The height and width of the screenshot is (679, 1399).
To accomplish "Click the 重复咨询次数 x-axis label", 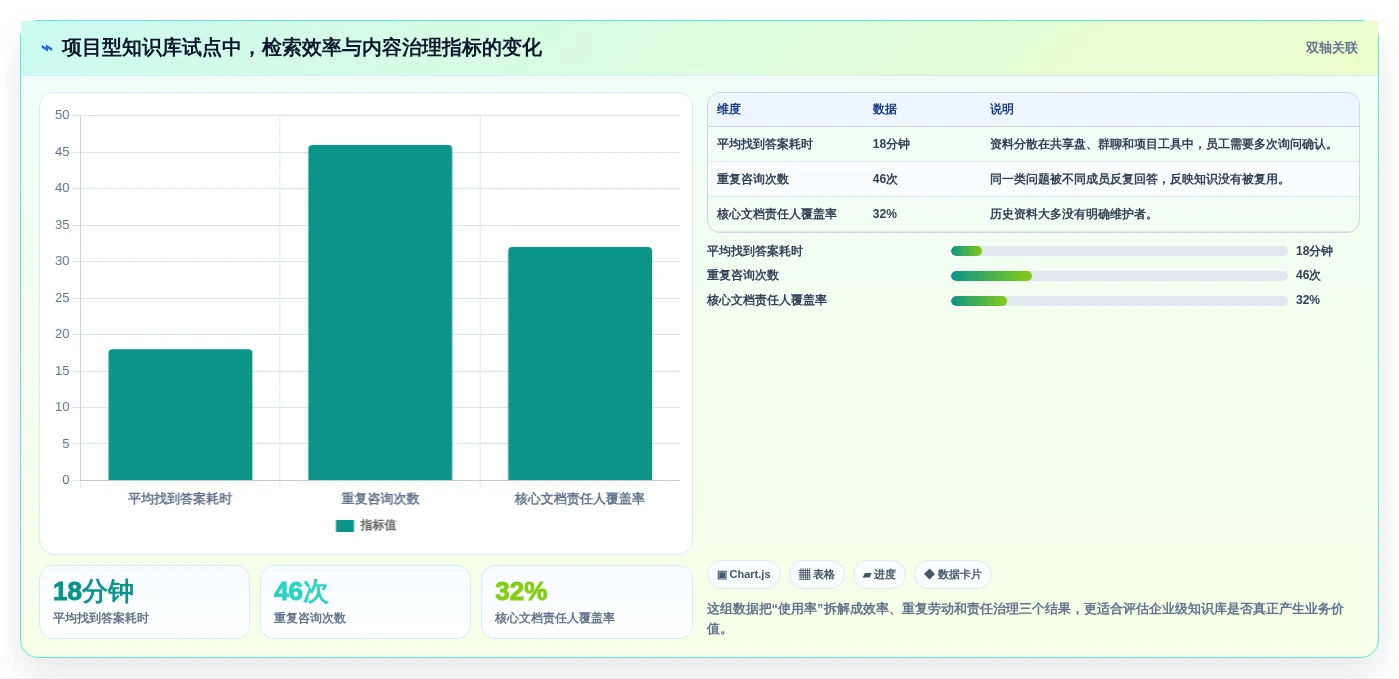I will pos(380,499).
